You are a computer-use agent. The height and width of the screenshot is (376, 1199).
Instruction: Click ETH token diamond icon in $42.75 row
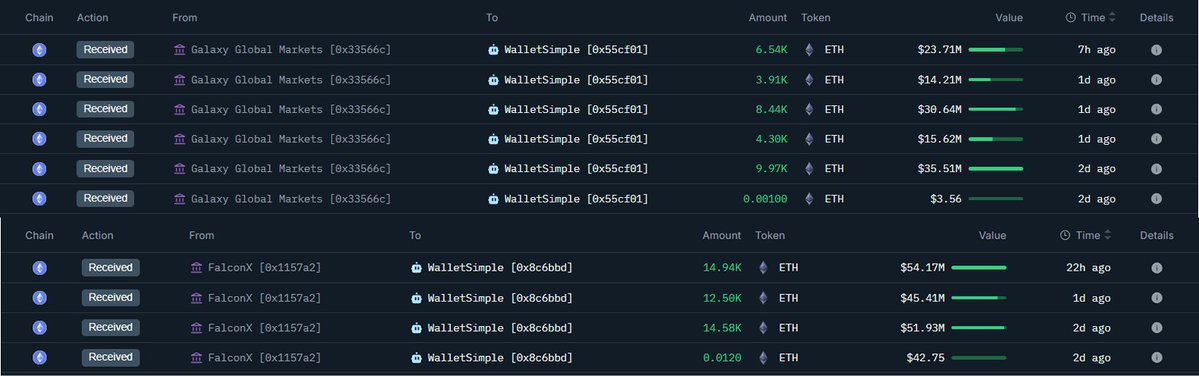pyautogui.click(x=762, y=357)
